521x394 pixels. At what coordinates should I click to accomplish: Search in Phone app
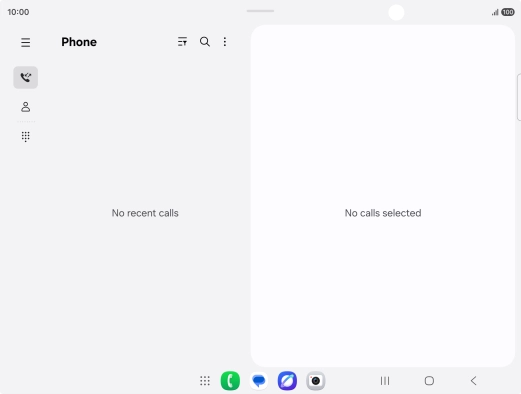click(205, 42)
